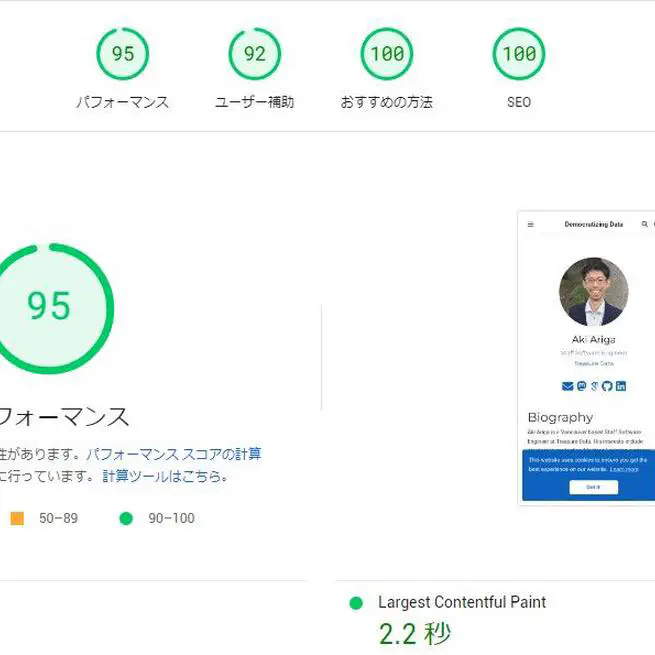Screen dimensions: 655x655
Task: Click the LinkedIn icon in the profile preview
Action: (621, 386)
